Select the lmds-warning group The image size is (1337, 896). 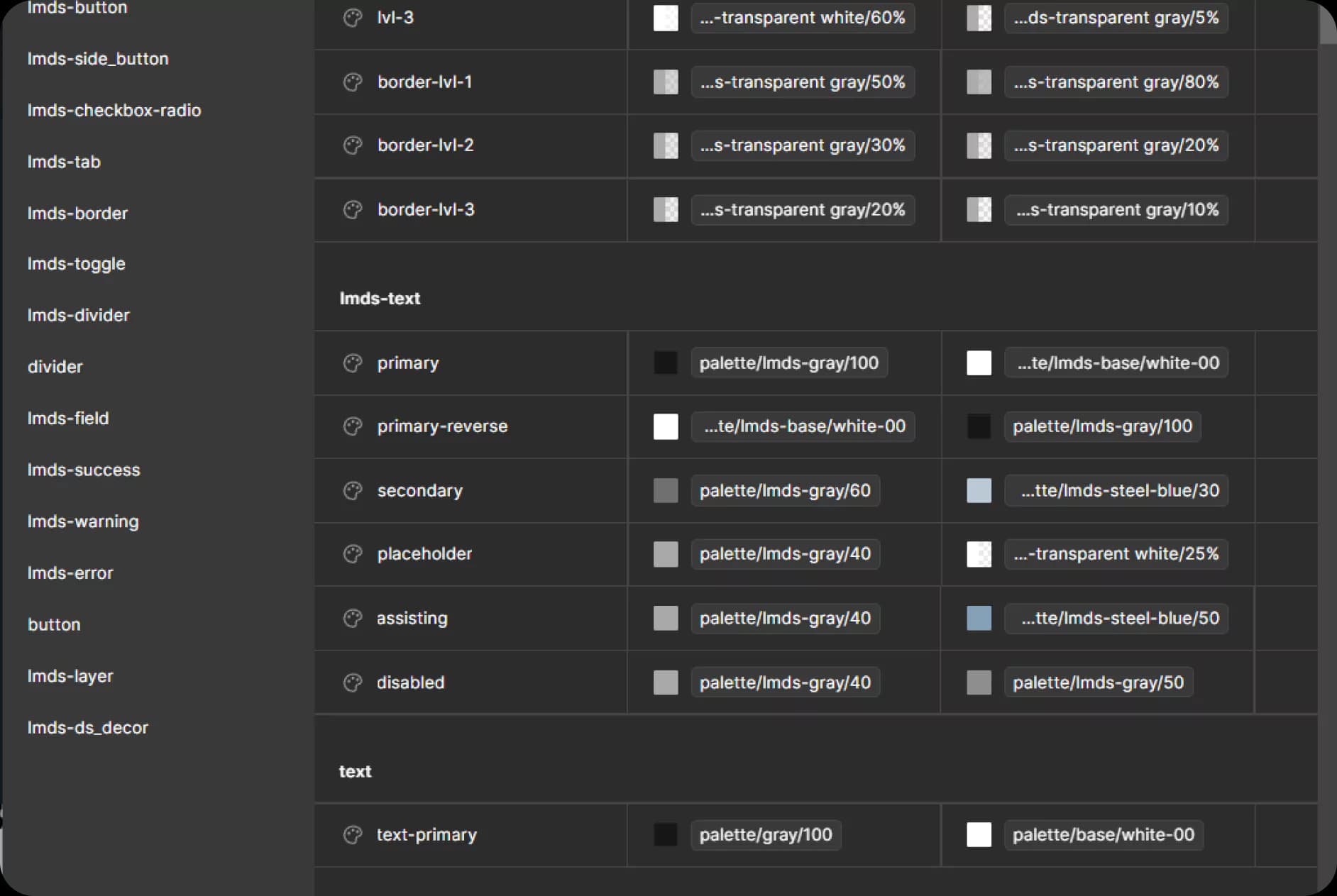tap(83, 521)
